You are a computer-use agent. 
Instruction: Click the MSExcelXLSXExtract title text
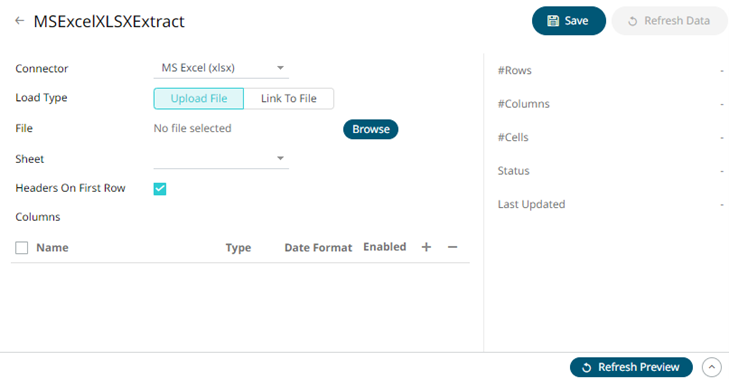tap(109, 21)
